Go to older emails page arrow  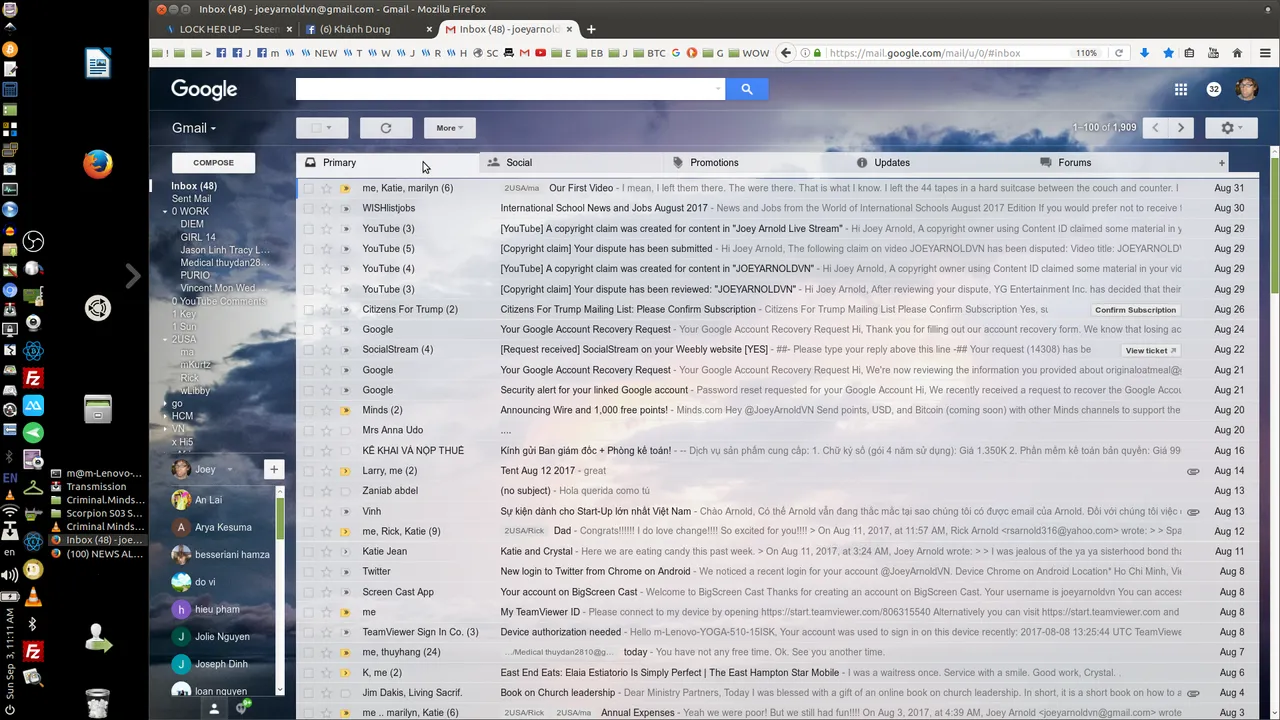point(1182,128)
